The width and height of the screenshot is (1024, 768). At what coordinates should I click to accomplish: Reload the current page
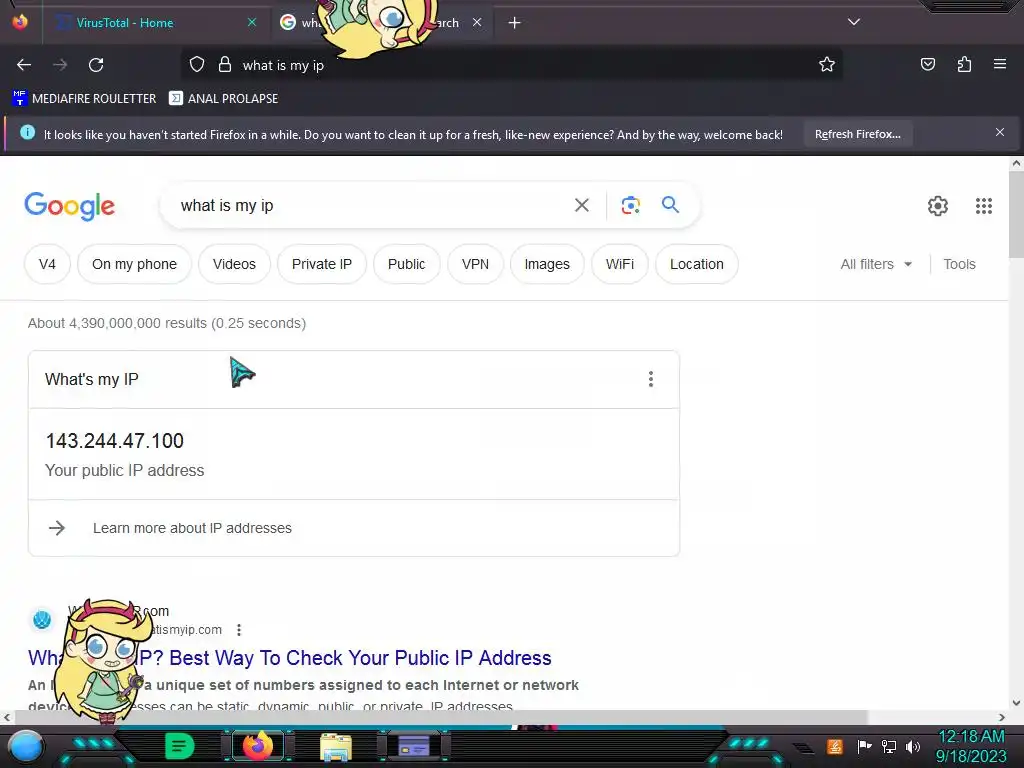coord(96,65)
